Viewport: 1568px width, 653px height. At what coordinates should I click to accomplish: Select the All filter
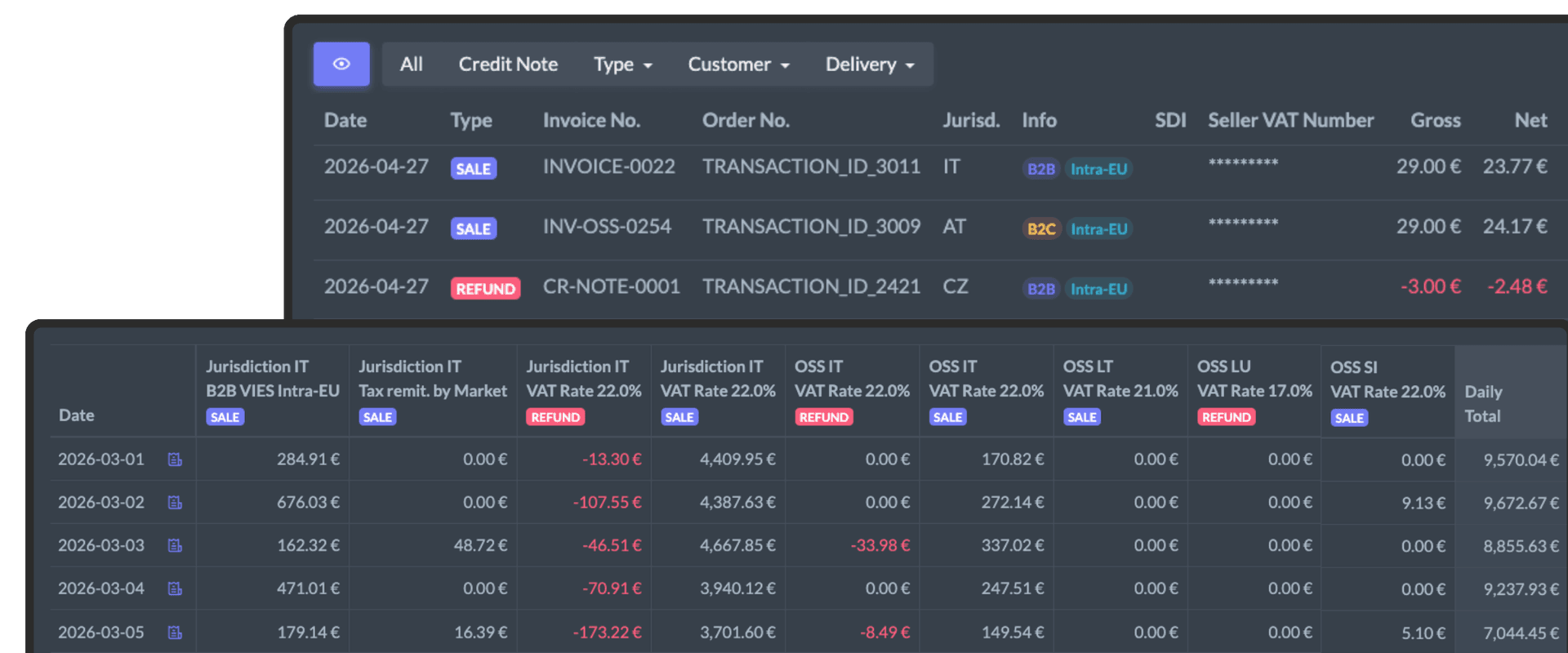412,64
